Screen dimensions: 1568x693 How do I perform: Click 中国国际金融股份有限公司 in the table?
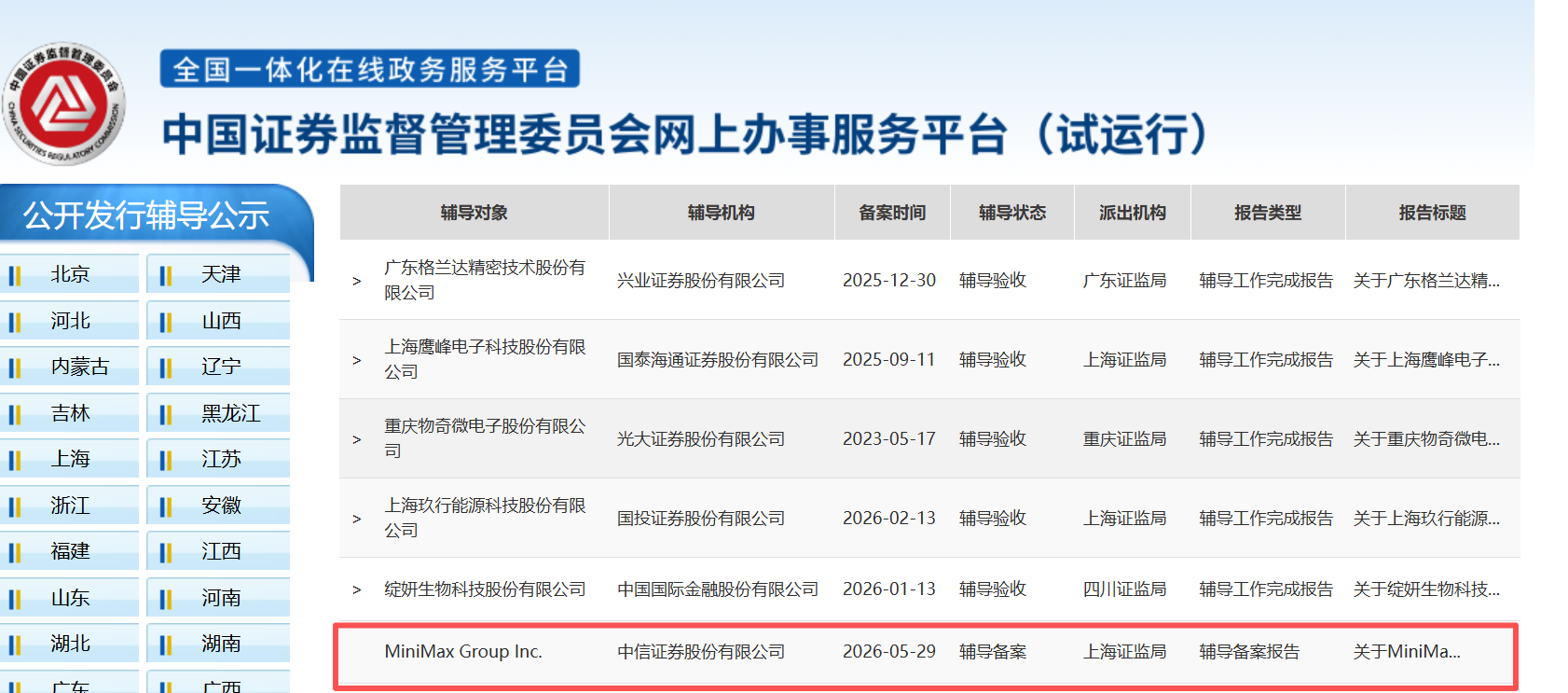click(x=718, y=589)
